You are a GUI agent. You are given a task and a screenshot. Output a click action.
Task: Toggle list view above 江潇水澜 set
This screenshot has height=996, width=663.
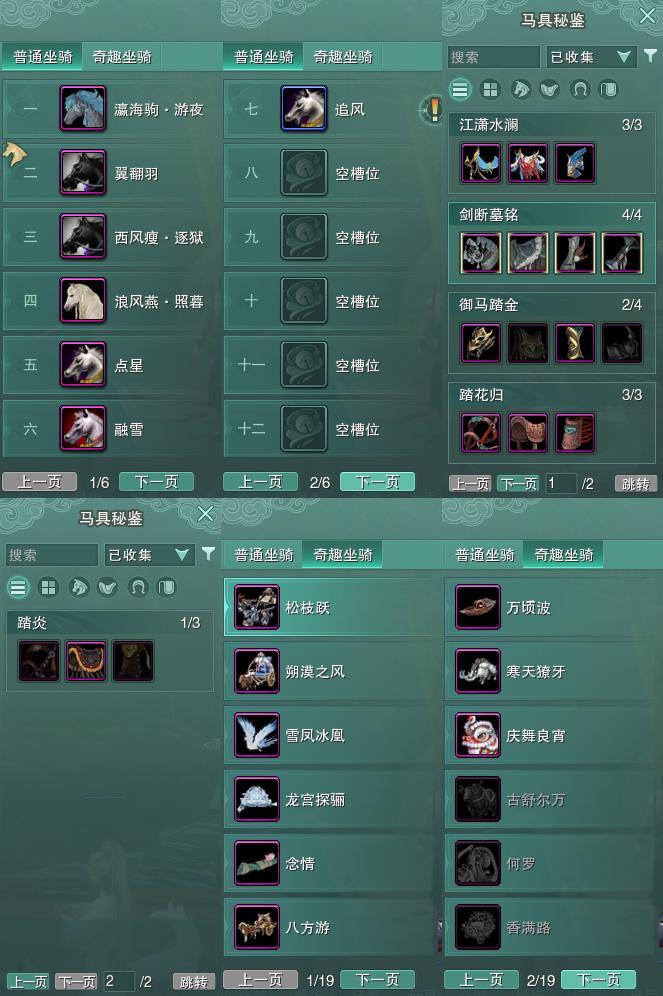tap(460, 90)
